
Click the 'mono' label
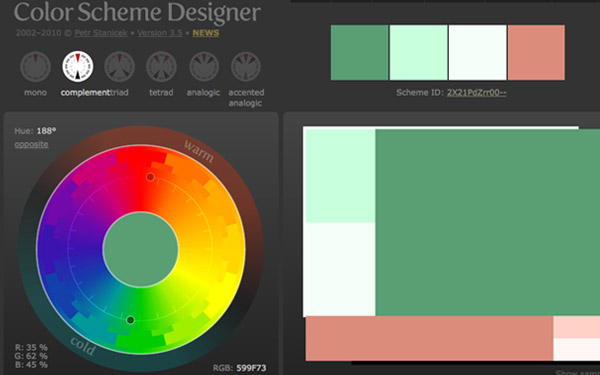click(35, 93)
